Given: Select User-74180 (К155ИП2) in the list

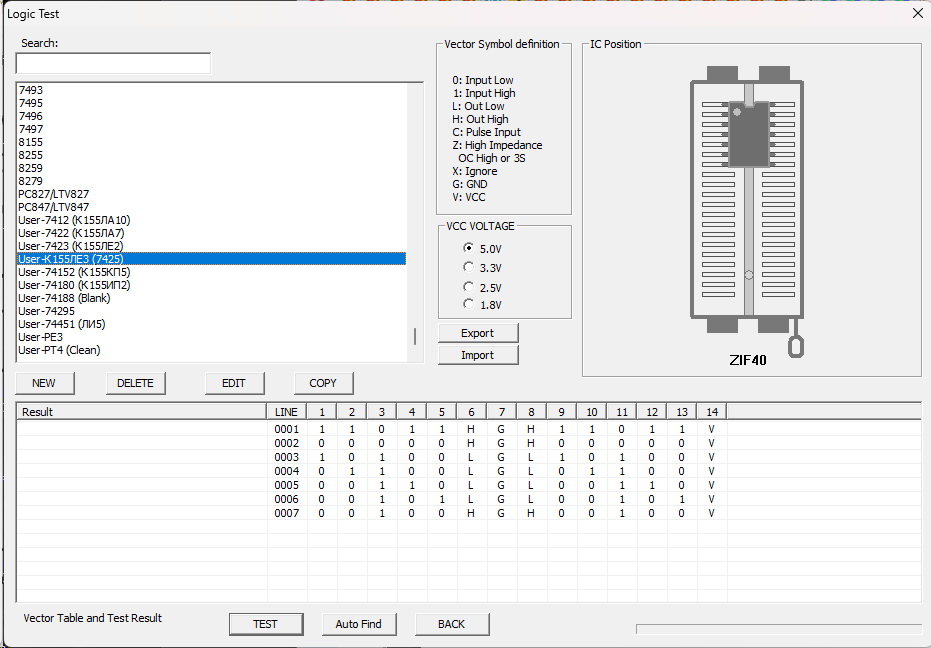Looking at the screenshot, I should click(74, 285).
